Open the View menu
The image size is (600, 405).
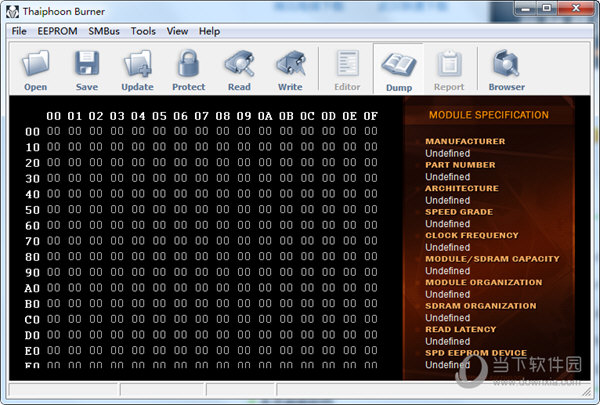pos(177,31)
